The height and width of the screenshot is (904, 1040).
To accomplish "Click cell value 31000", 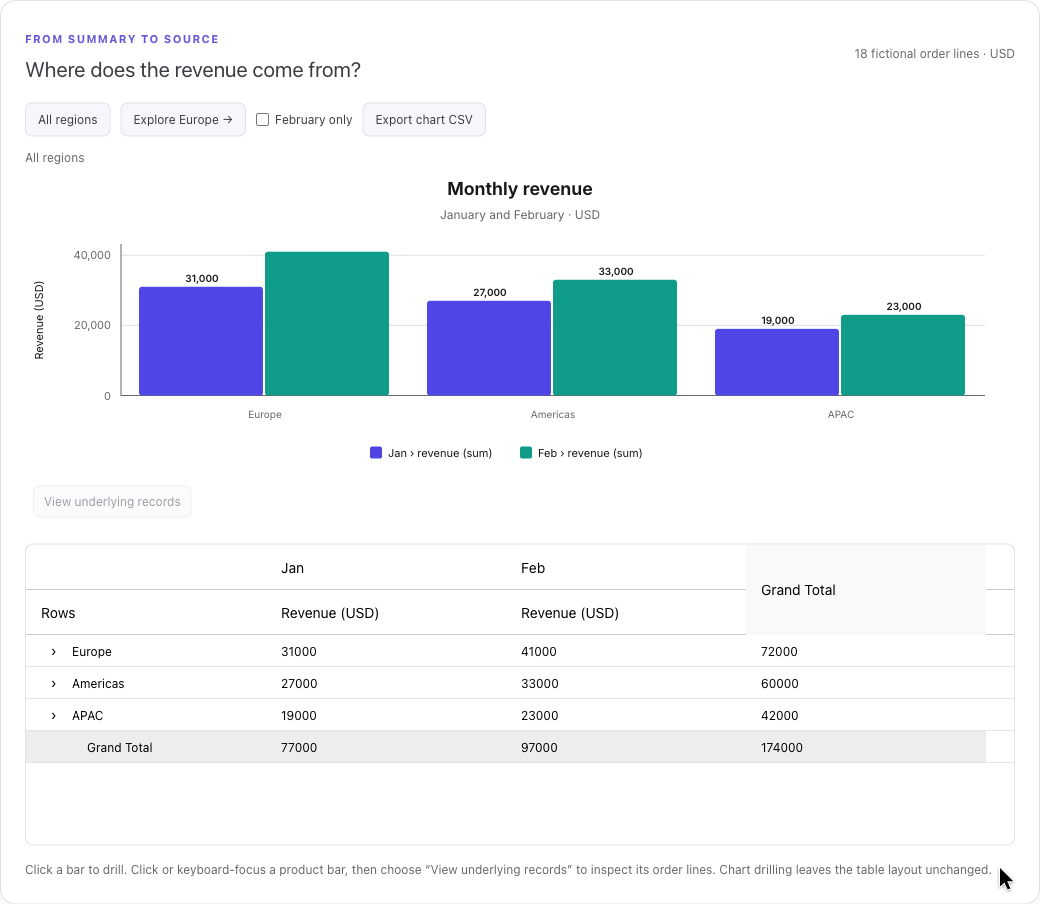I will coord(298,652).
